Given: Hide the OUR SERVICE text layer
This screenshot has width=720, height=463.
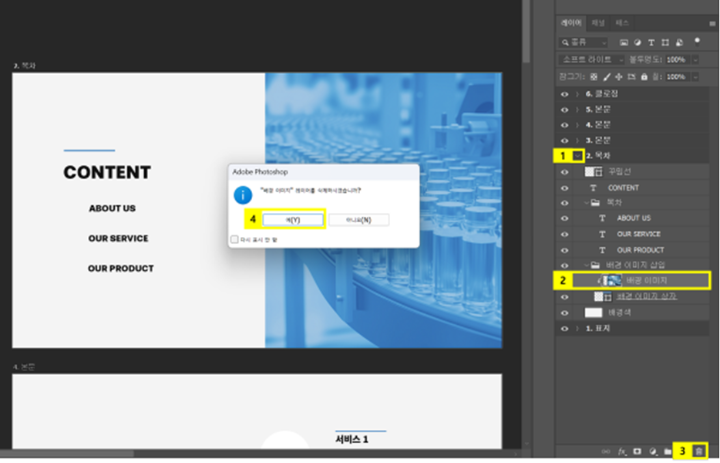Looking at the screenshot, I should point(564,234).
